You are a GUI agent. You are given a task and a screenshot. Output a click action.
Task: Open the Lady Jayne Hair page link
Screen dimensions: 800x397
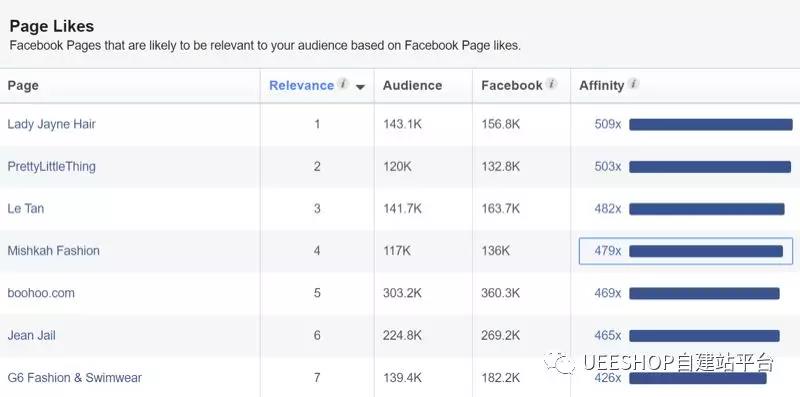click(52, 125)
